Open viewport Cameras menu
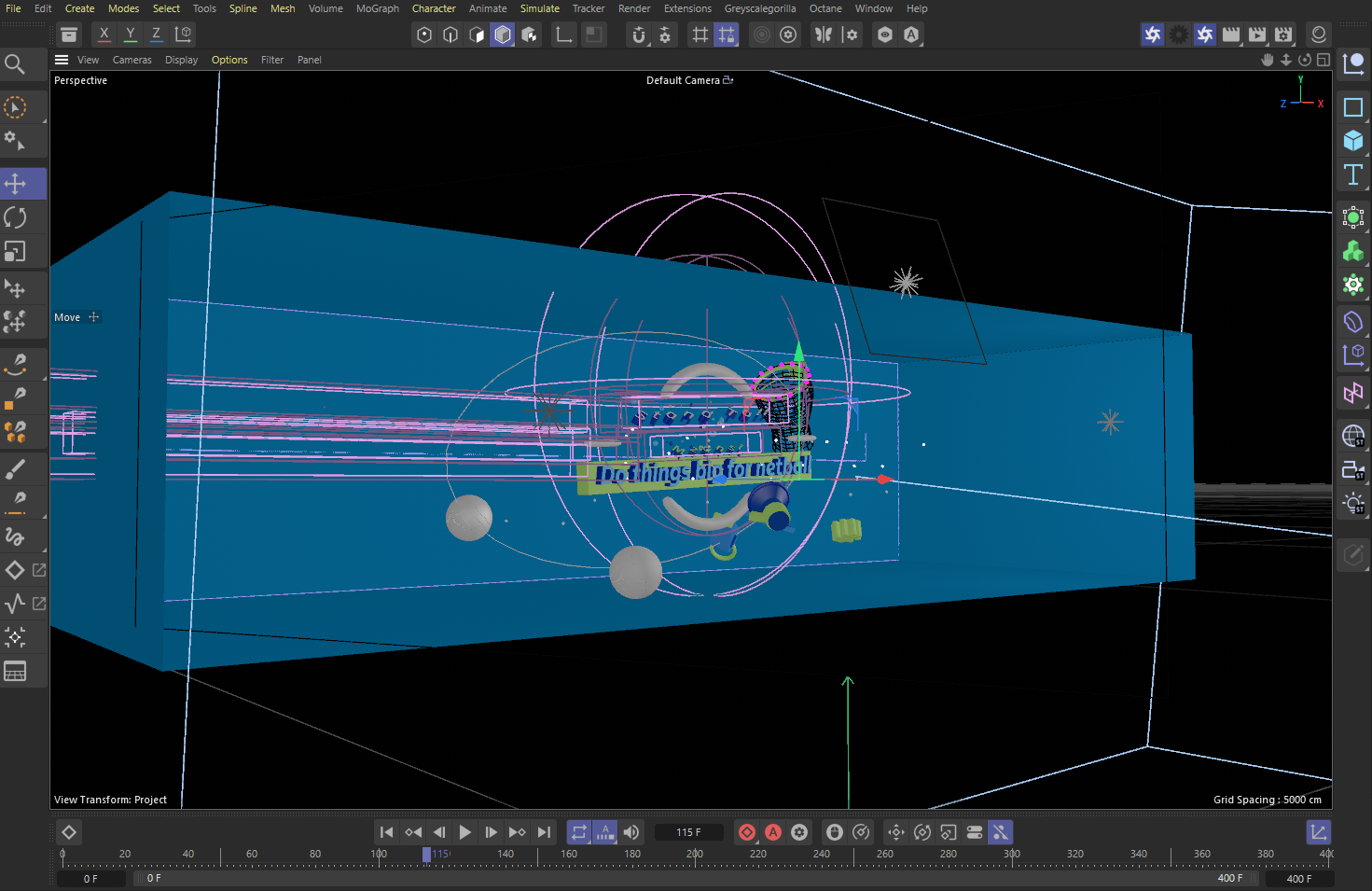The image size is (1372, 891). point(132,60)
